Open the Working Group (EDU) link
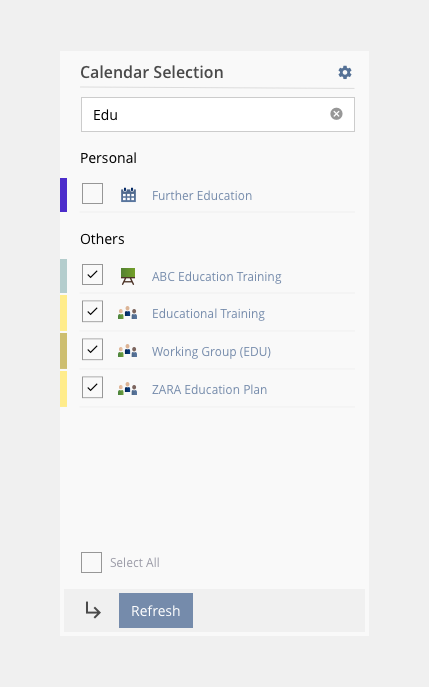 pos(211,352)
